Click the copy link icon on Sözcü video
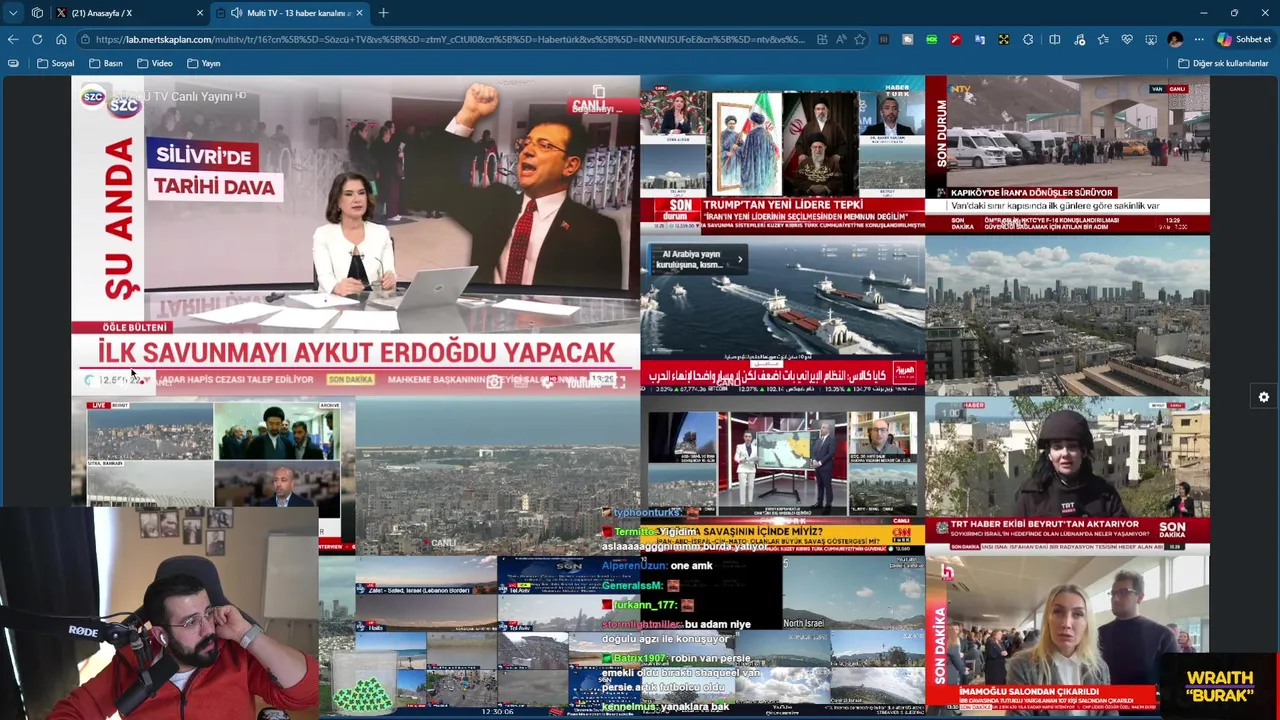1280x720 pixels. 599,92
